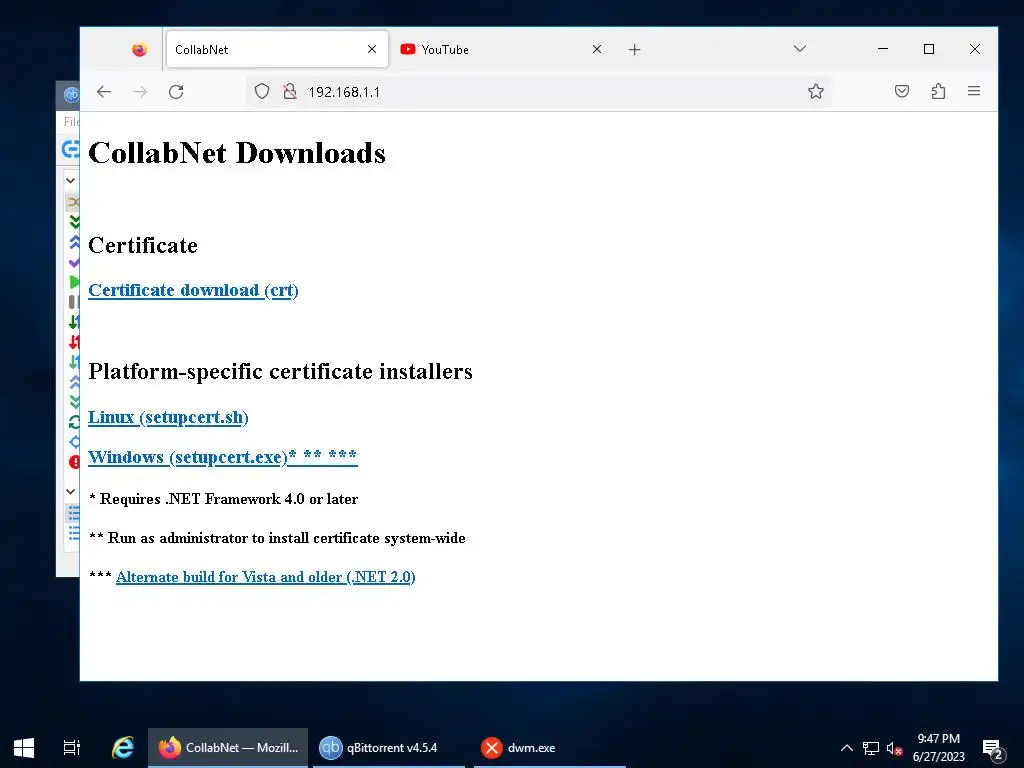This screenshot has height=768, width=1024.
Task: Open the dwm.exe error taskbar item
Action: tap(550, 748)
